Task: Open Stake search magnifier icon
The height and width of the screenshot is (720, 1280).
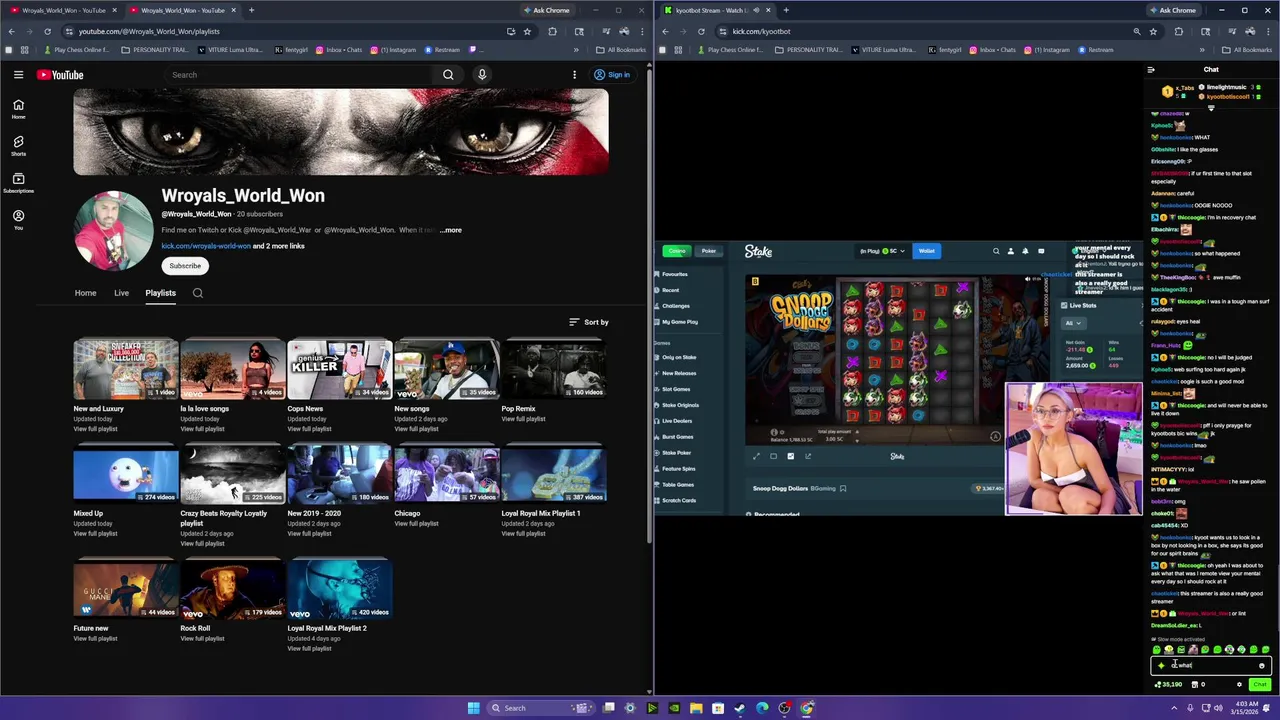Action: [996, 251]
